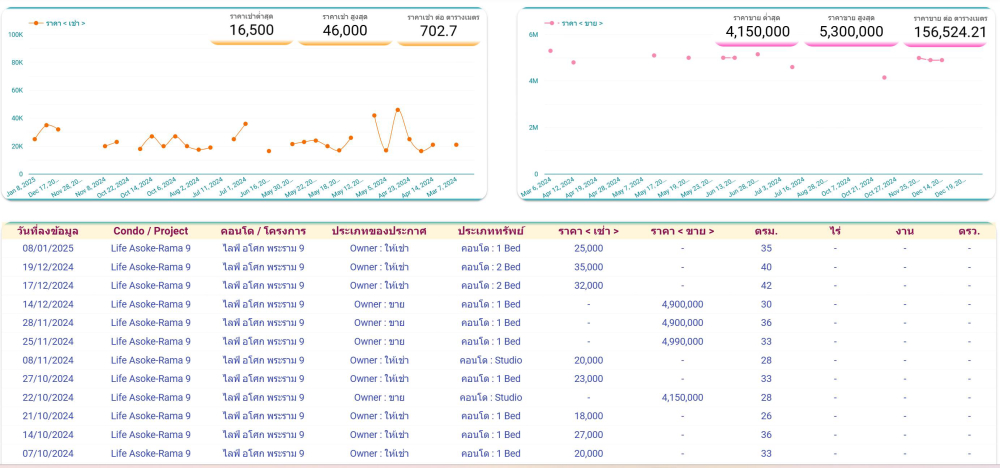Sort by ตรม. column header
The width and height of the screenshot is (1000, 468).
766,231
